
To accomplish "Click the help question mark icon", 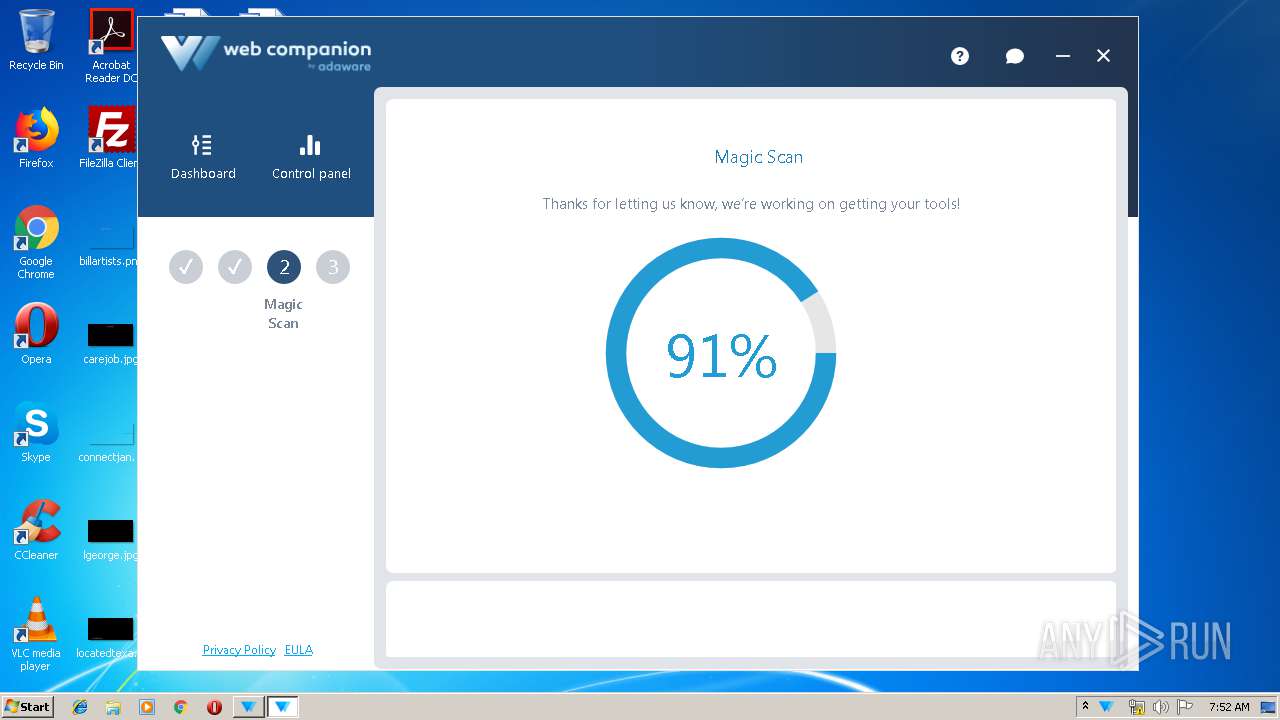I will point(960,56).
